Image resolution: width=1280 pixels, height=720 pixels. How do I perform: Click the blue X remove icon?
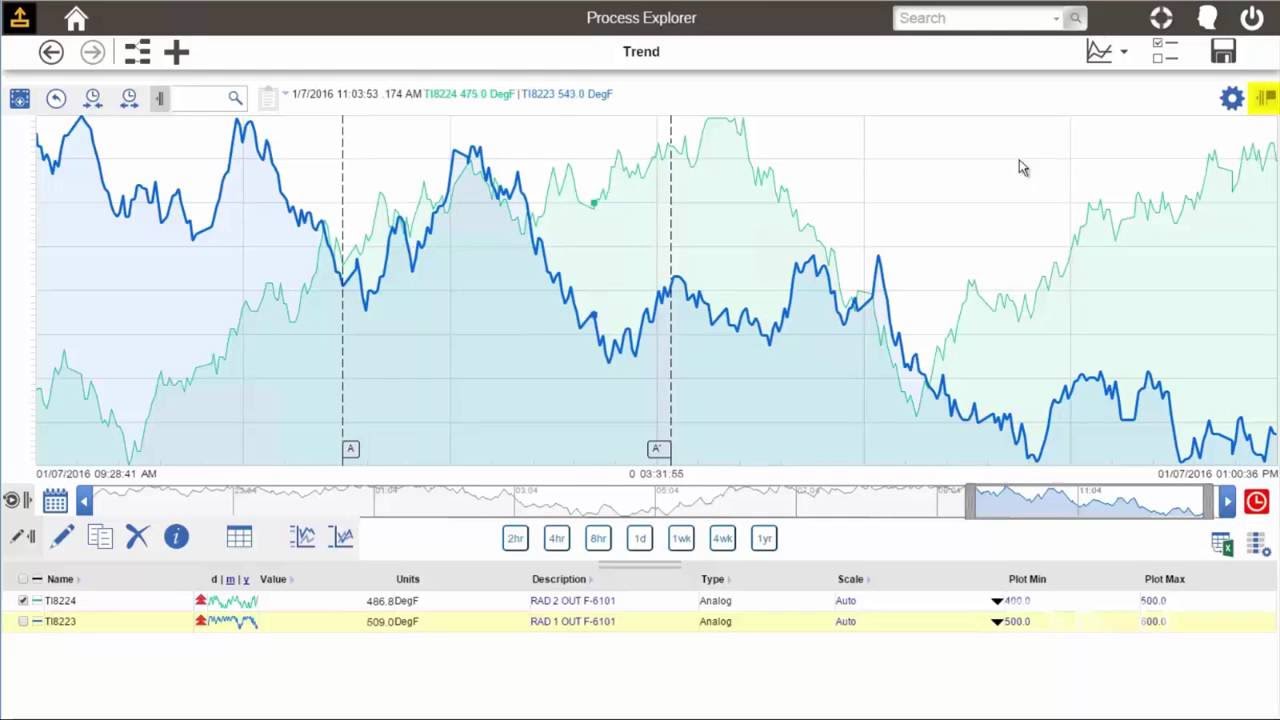(137, 538)
